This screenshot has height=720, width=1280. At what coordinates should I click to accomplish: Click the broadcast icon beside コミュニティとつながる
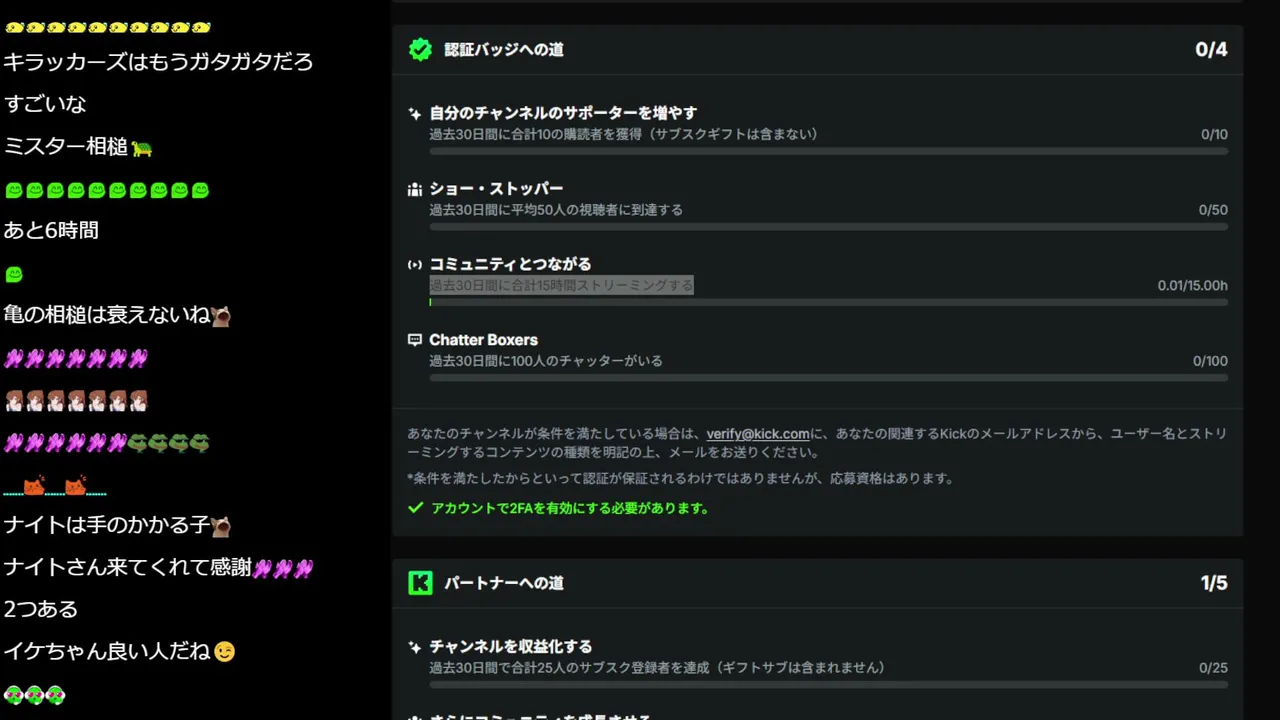(415, 265)
